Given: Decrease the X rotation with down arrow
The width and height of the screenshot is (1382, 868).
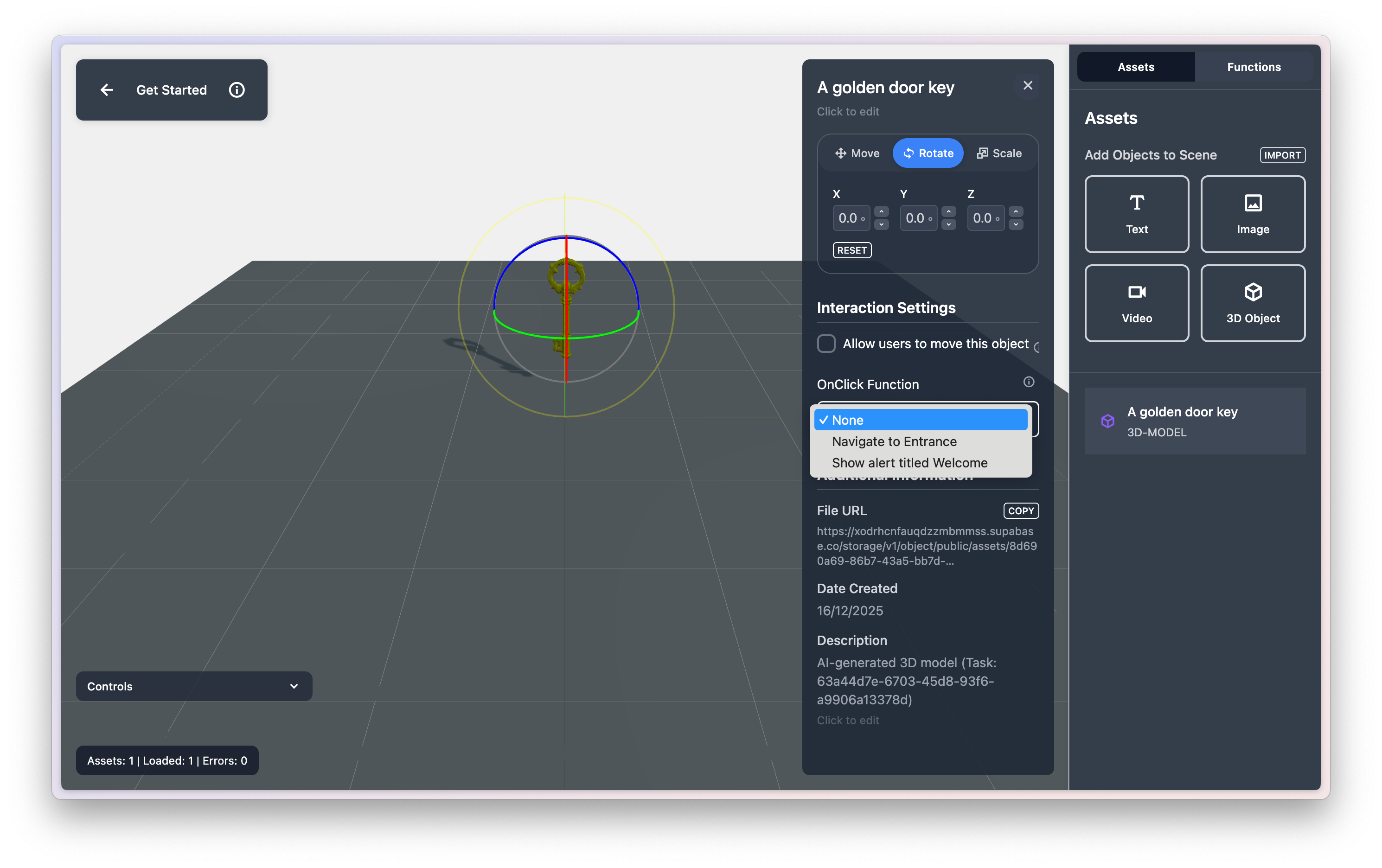Looking at the screenshot, I should (881, 224).
